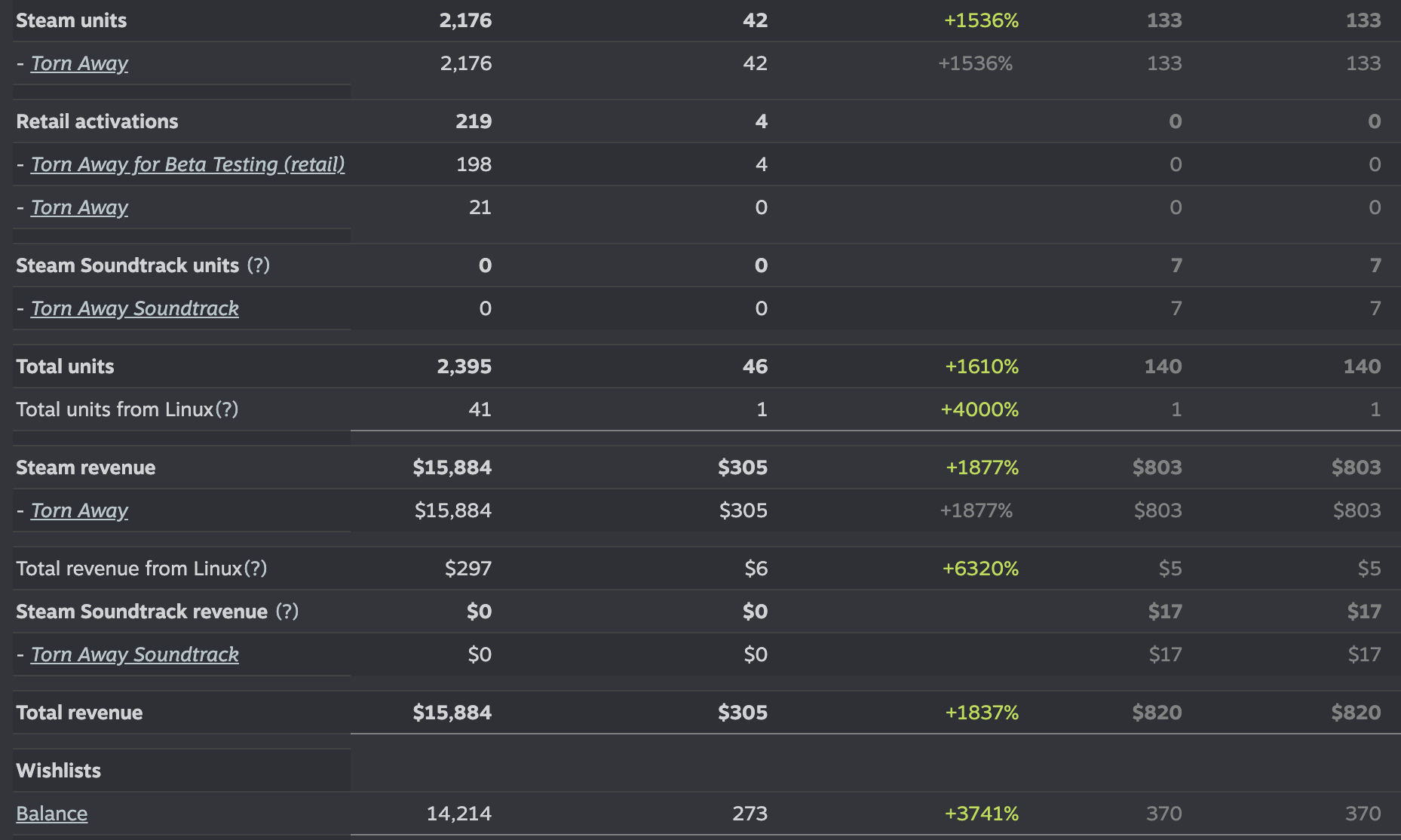The width and height of the screenshot is (1401, 840).
Task: Open help for Total revenue from Linux
Action: [256, 569]
